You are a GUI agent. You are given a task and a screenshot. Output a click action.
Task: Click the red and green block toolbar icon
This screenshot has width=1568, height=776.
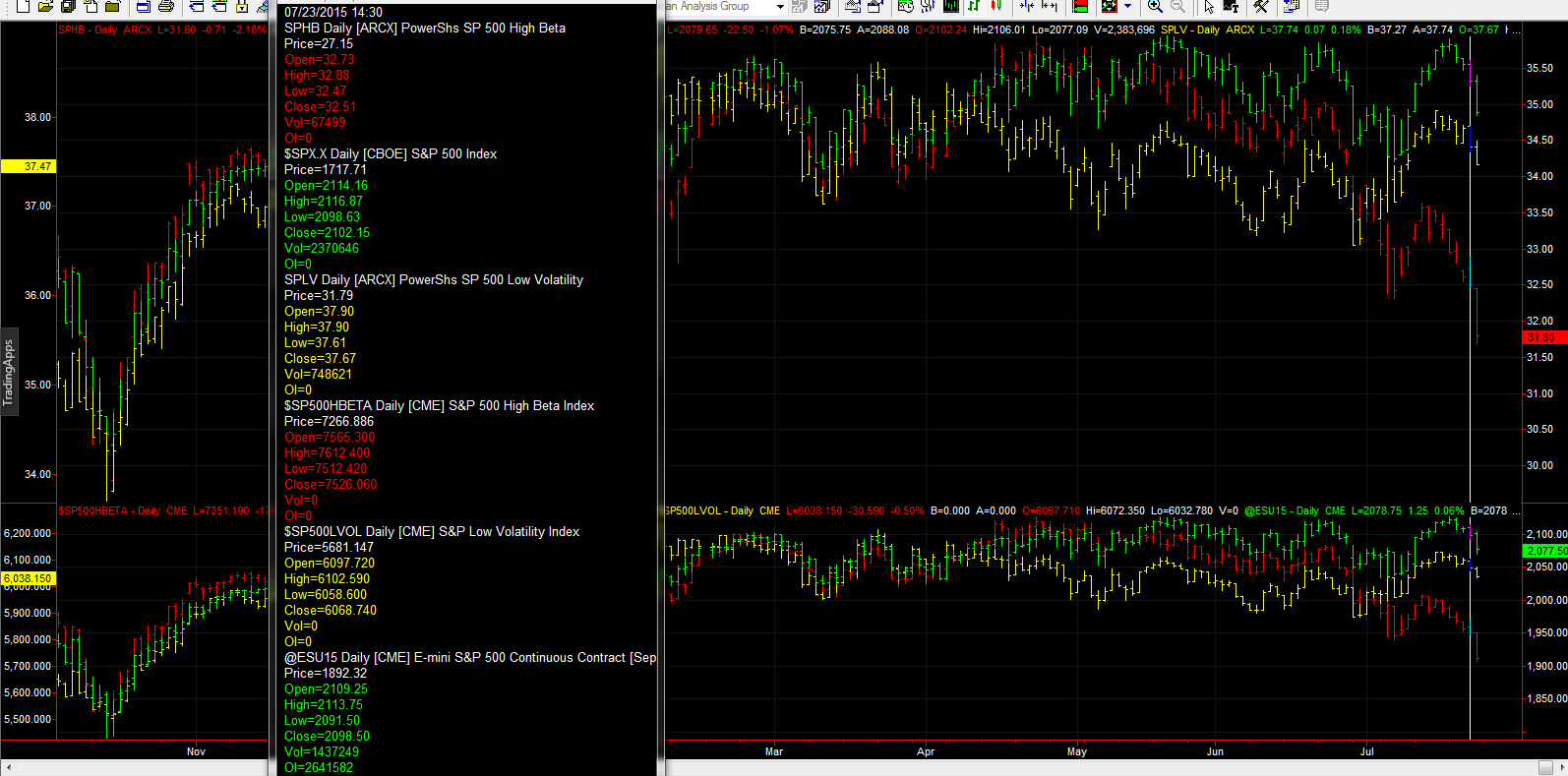pos(1079,6)
